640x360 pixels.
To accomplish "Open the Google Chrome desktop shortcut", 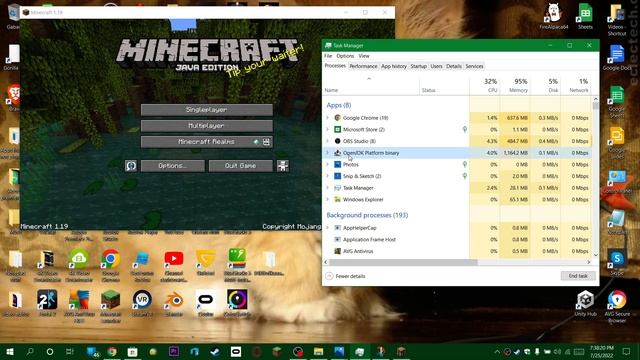I will (x=111, y=265).
